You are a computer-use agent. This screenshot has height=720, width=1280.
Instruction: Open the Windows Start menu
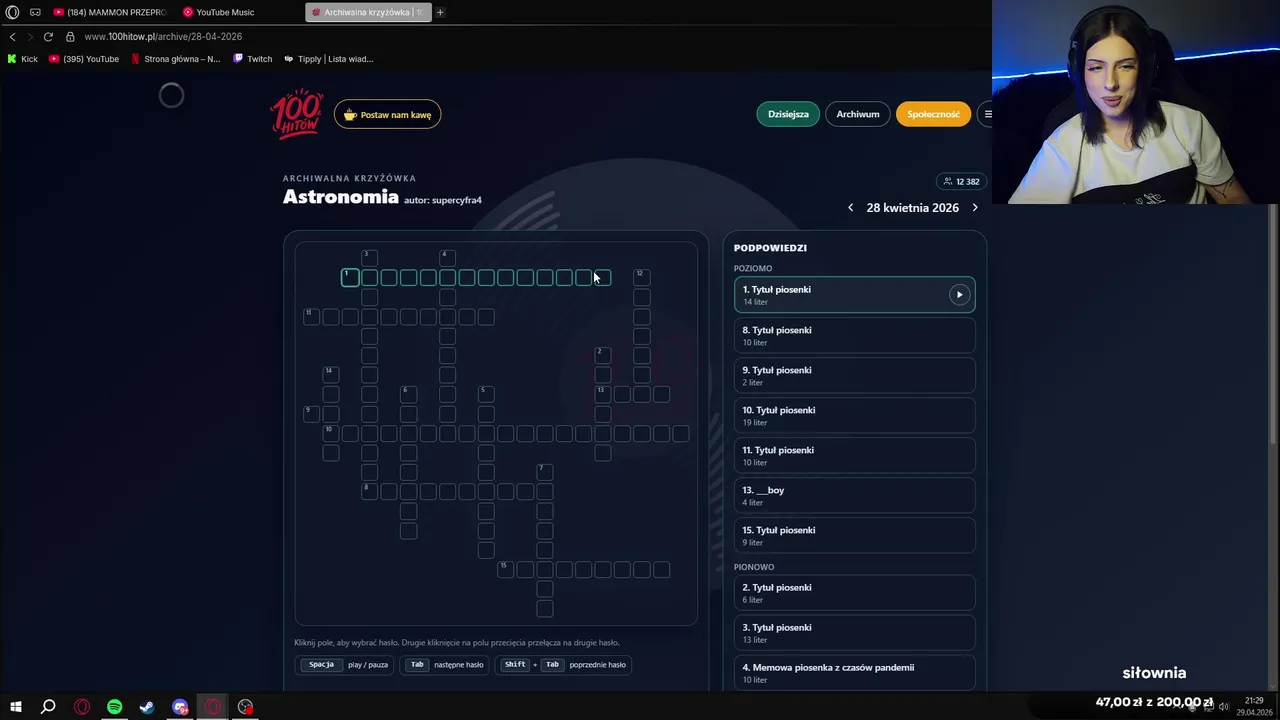[x=15, y=707]
